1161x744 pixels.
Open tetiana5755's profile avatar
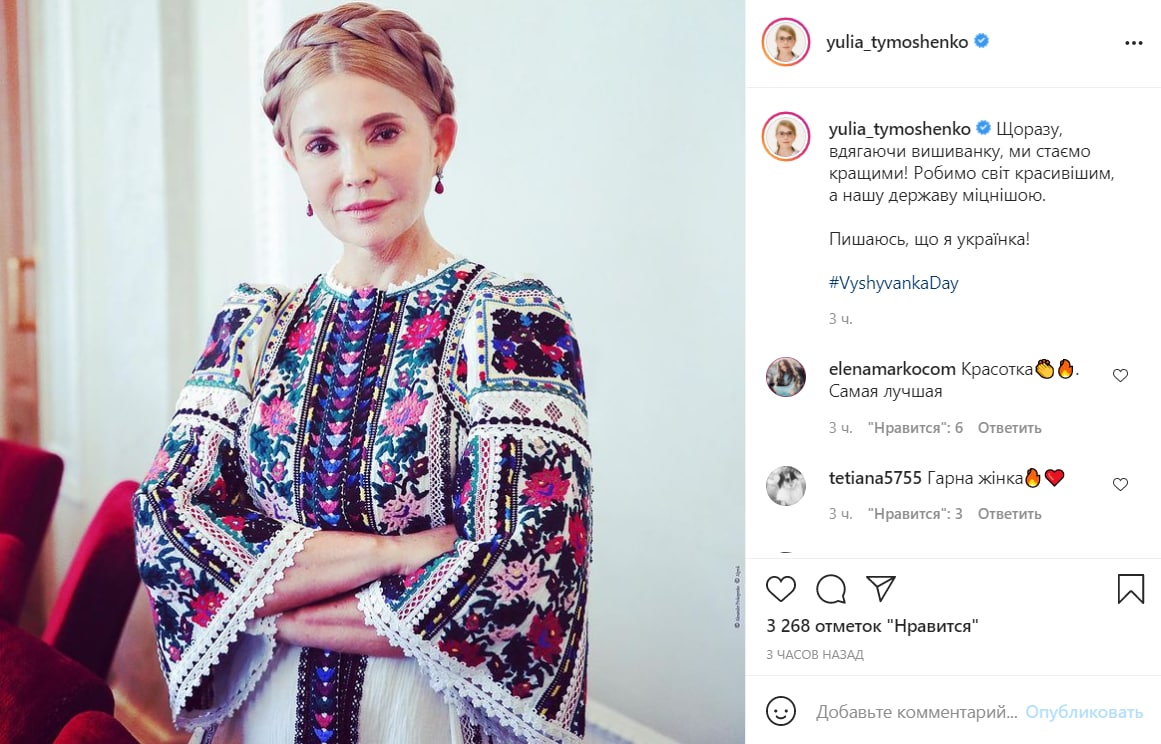coord(786,486)
